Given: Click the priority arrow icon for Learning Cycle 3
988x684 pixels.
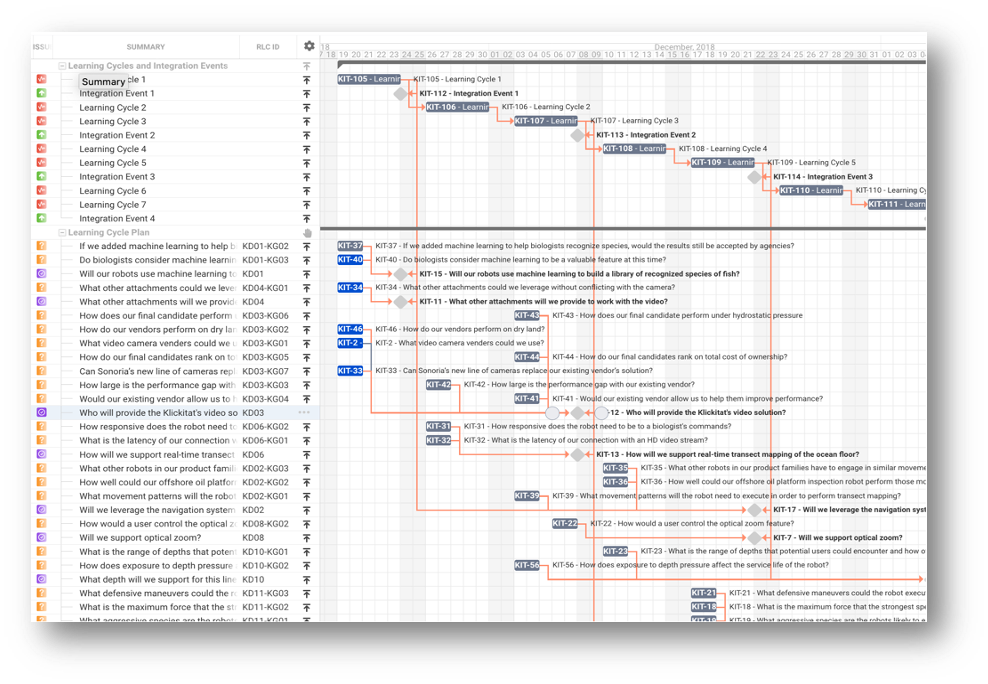Looking at the screenshot, I should [306, 122].
